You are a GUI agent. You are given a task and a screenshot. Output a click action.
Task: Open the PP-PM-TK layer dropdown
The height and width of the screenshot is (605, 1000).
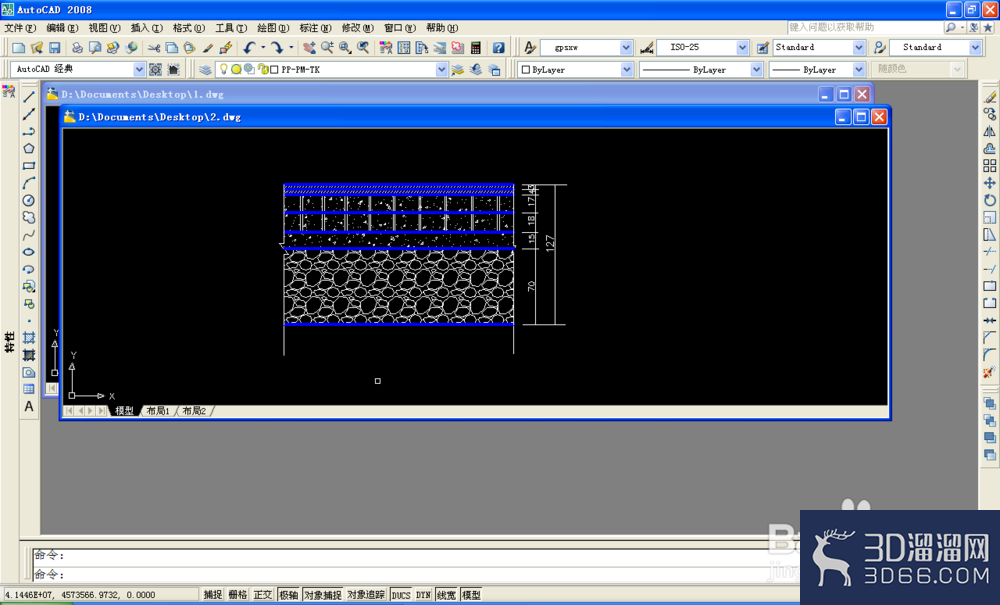point(441,69)
